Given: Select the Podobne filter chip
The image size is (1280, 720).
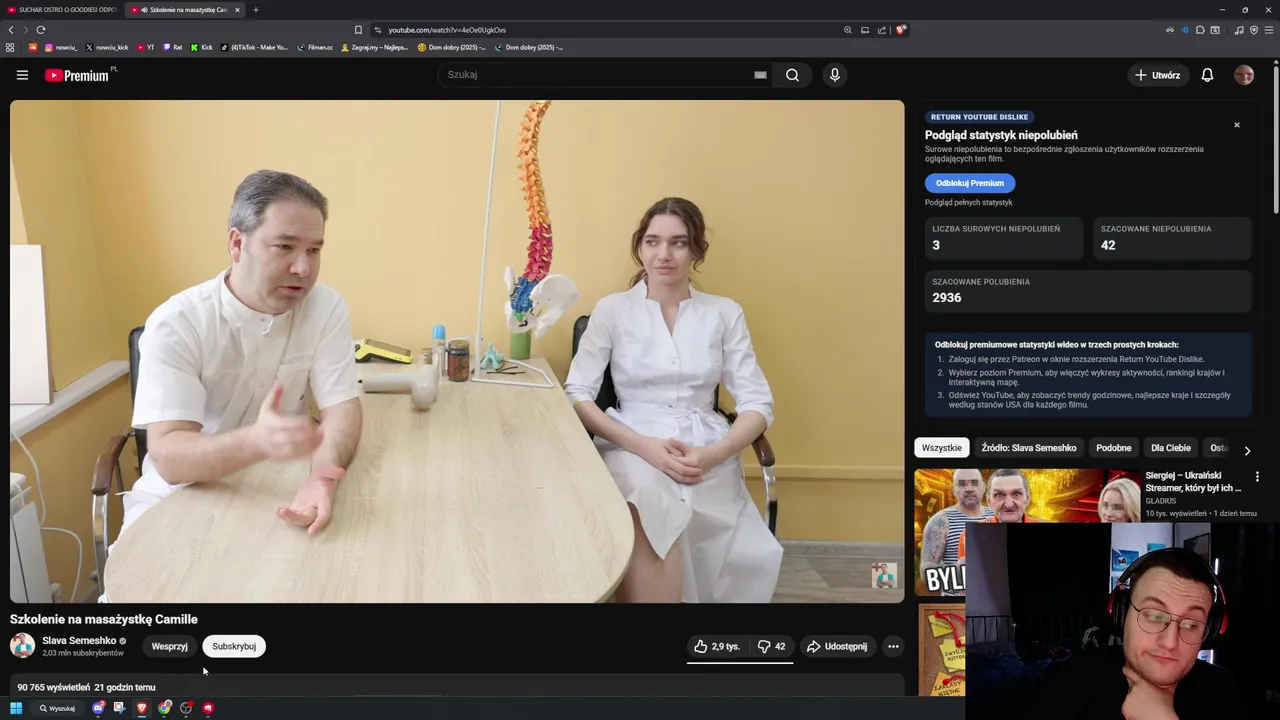Looking at the screenshot, I should coord(1113,448).
